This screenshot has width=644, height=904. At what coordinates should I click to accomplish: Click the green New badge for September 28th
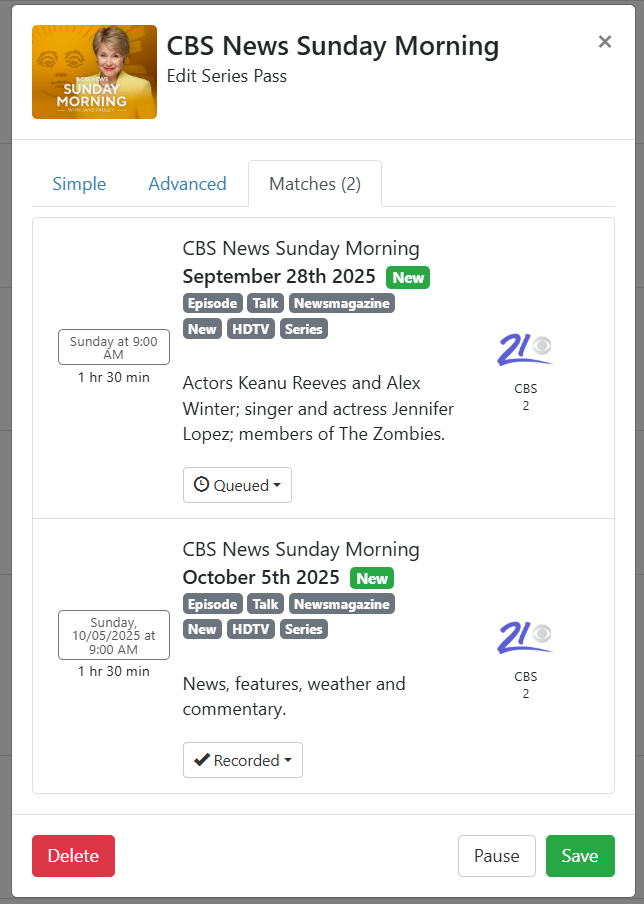click(408, 277)
